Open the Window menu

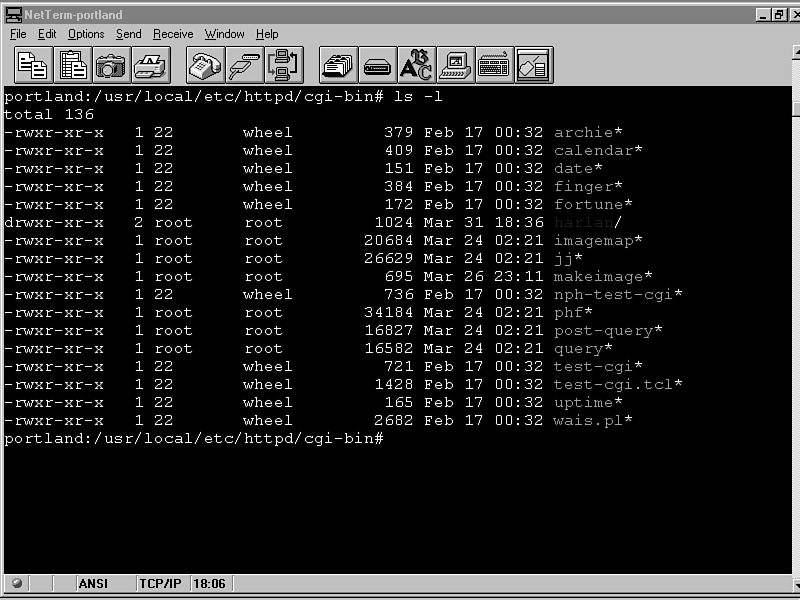click(224, 34)
